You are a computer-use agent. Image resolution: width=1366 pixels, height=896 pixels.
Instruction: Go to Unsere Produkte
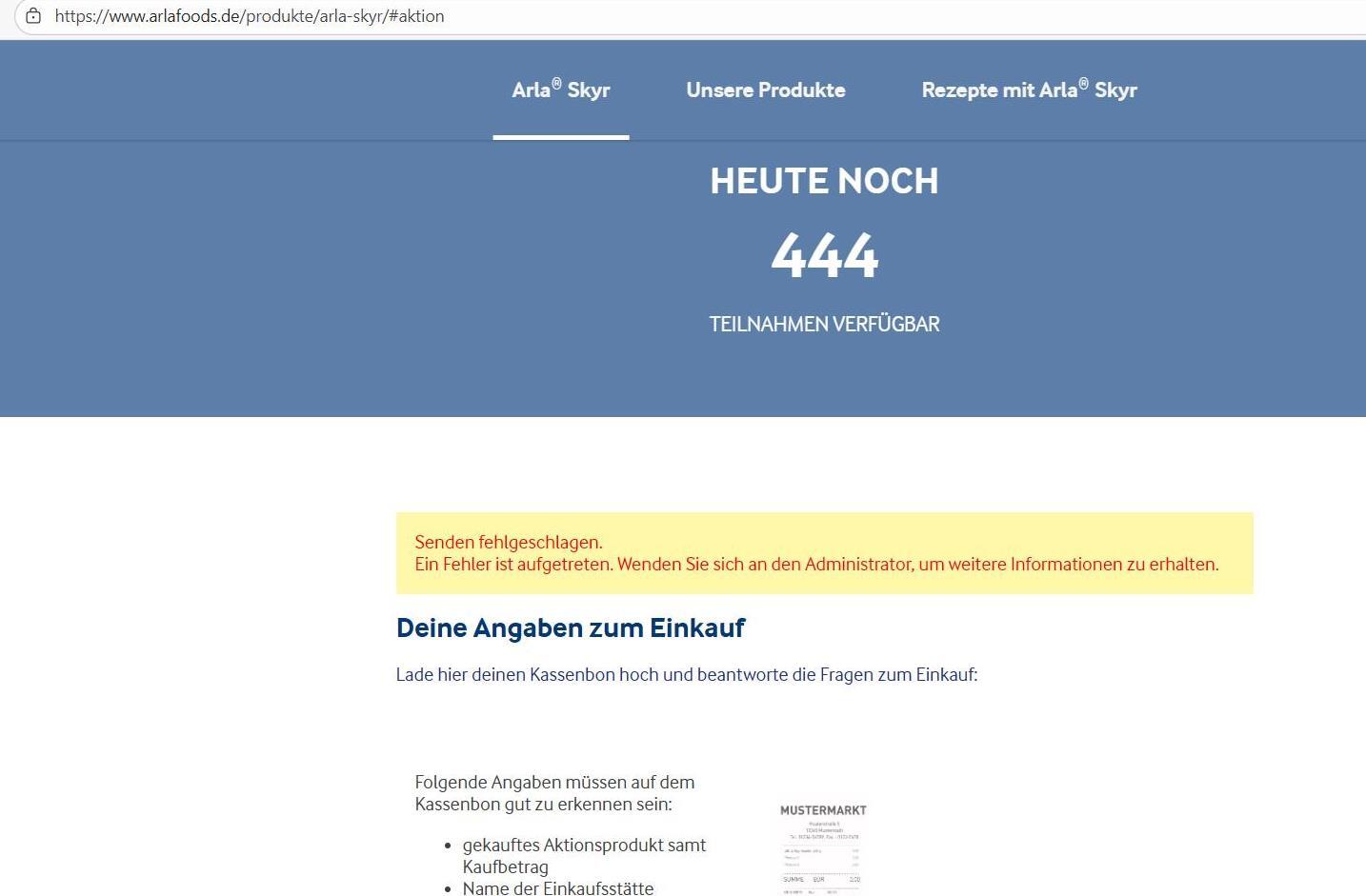[x=765, y=90]
